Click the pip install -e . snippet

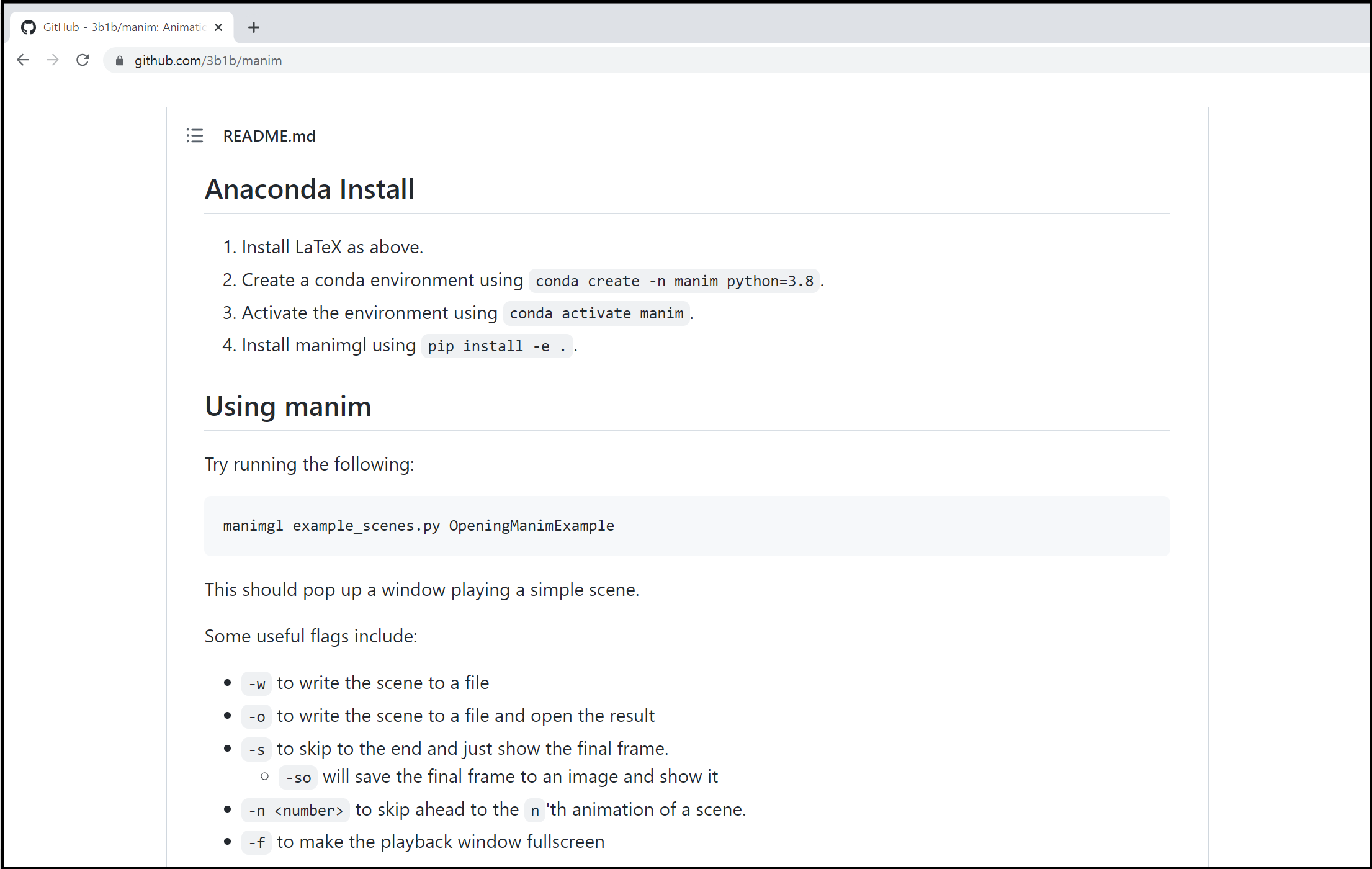point(496,346)
